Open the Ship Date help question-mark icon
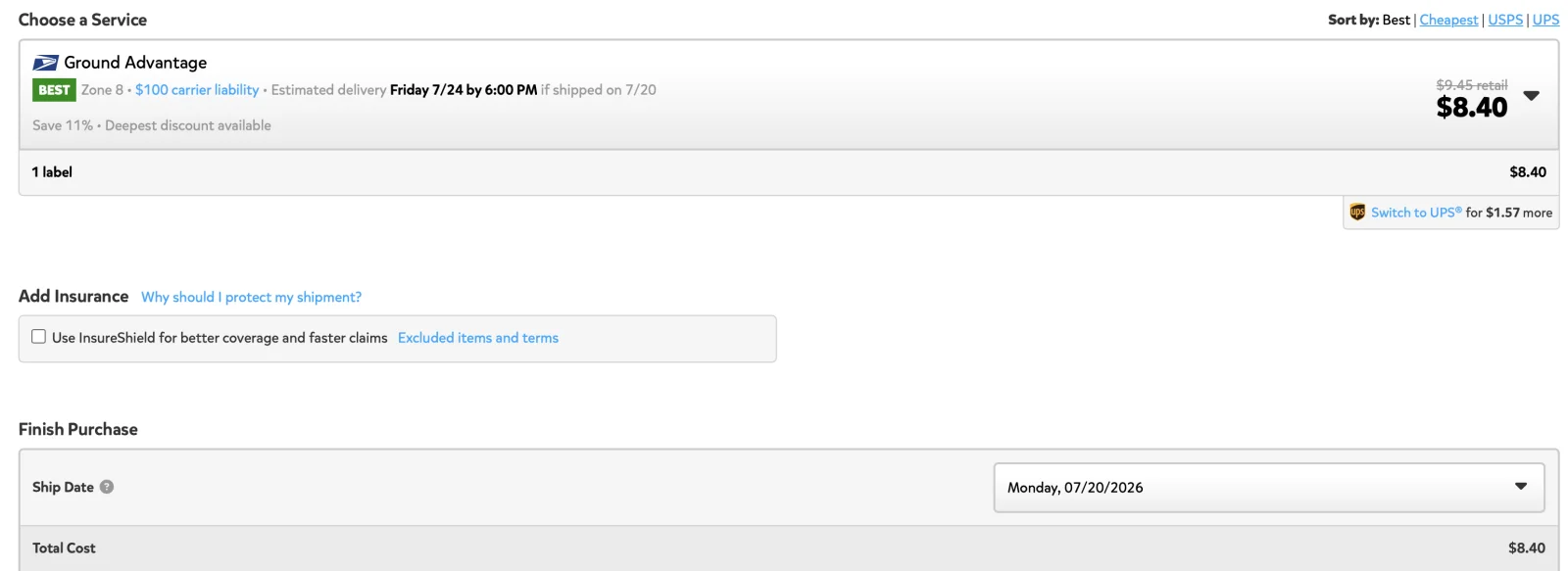Viewport: 1568px width, 571px height. coord(107,487)
